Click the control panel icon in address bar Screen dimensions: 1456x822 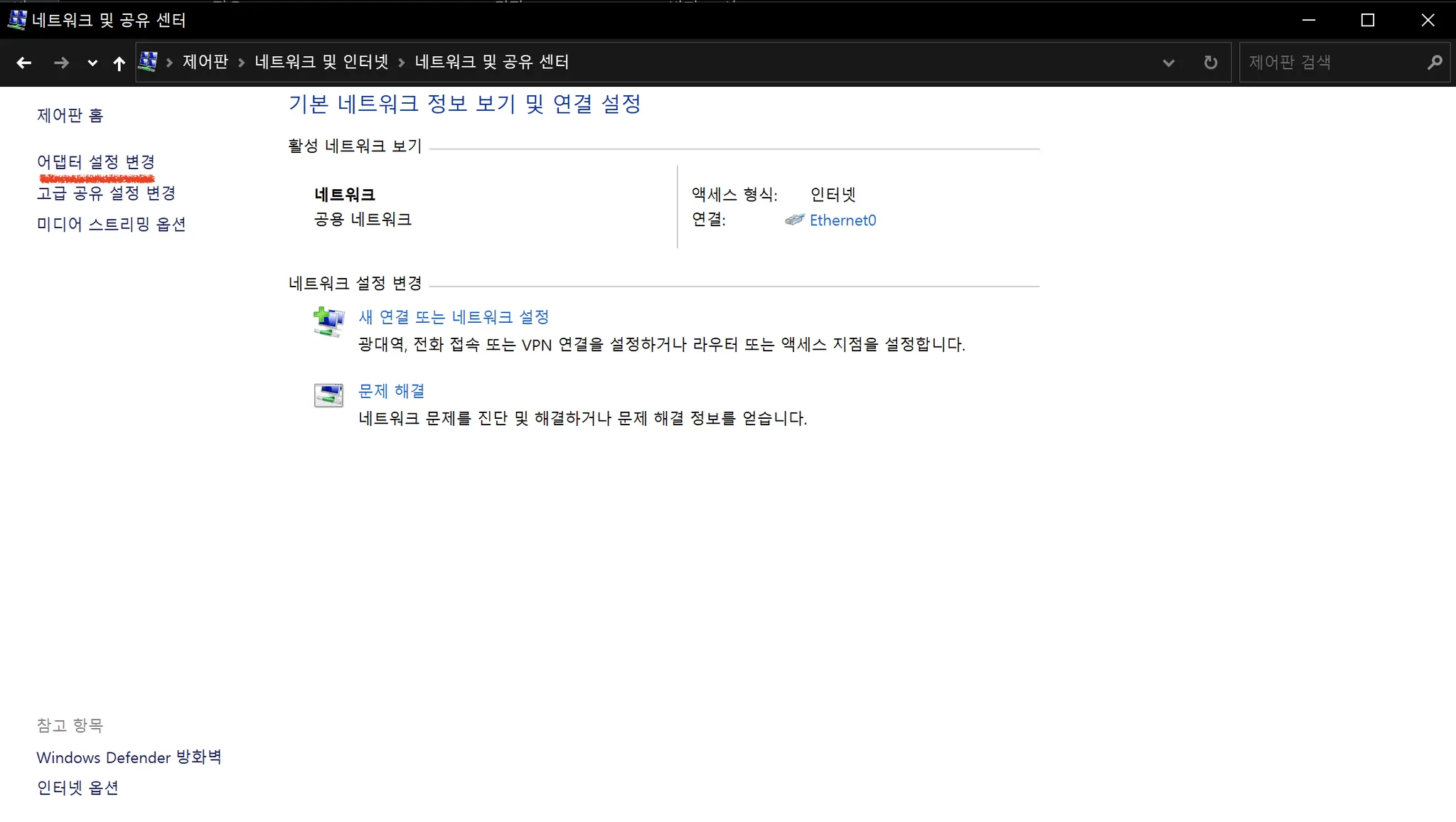(x=148, y=62)
